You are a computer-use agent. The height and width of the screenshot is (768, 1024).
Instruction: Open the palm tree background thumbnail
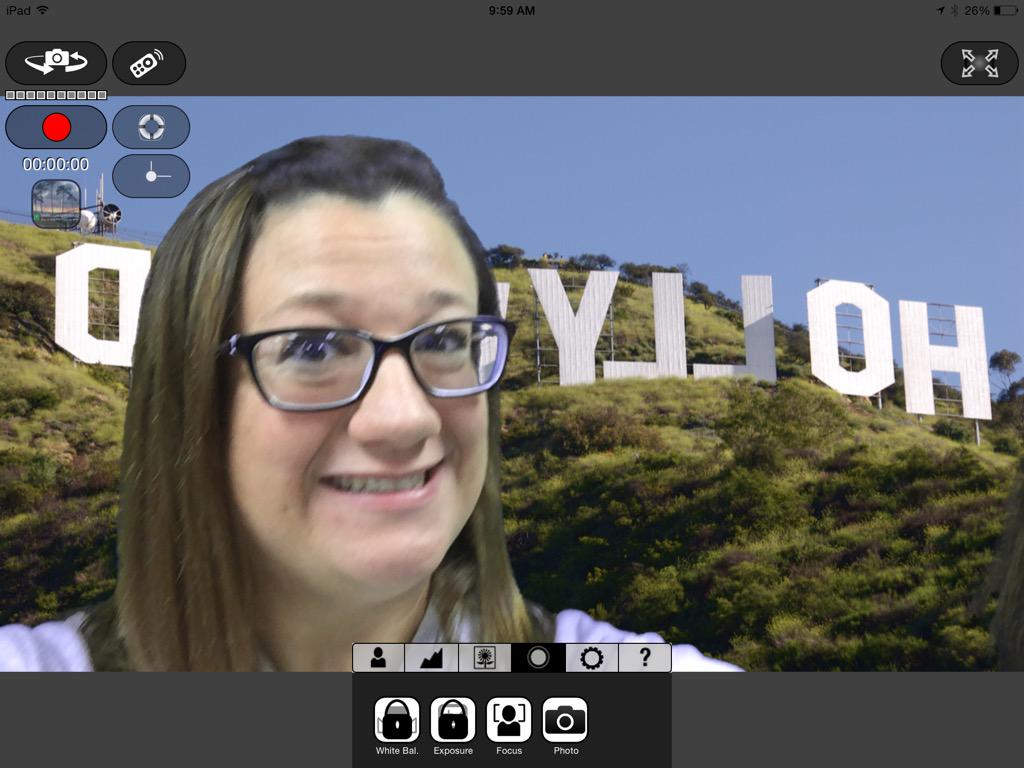56,204
